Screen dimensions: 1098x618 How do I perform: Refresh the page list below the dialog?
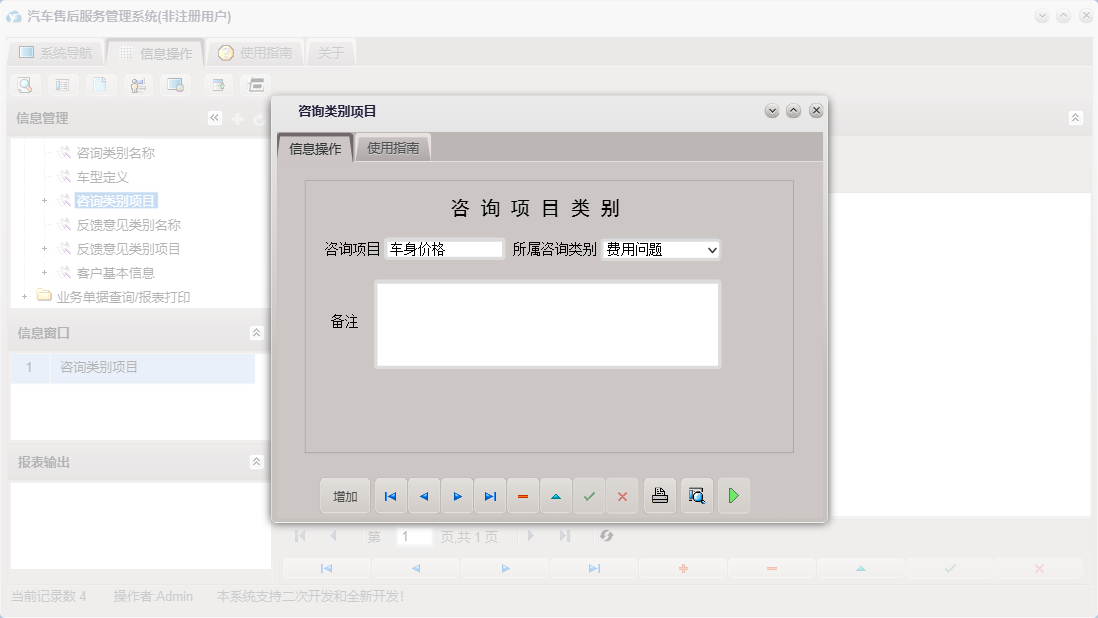pos(607,536)
